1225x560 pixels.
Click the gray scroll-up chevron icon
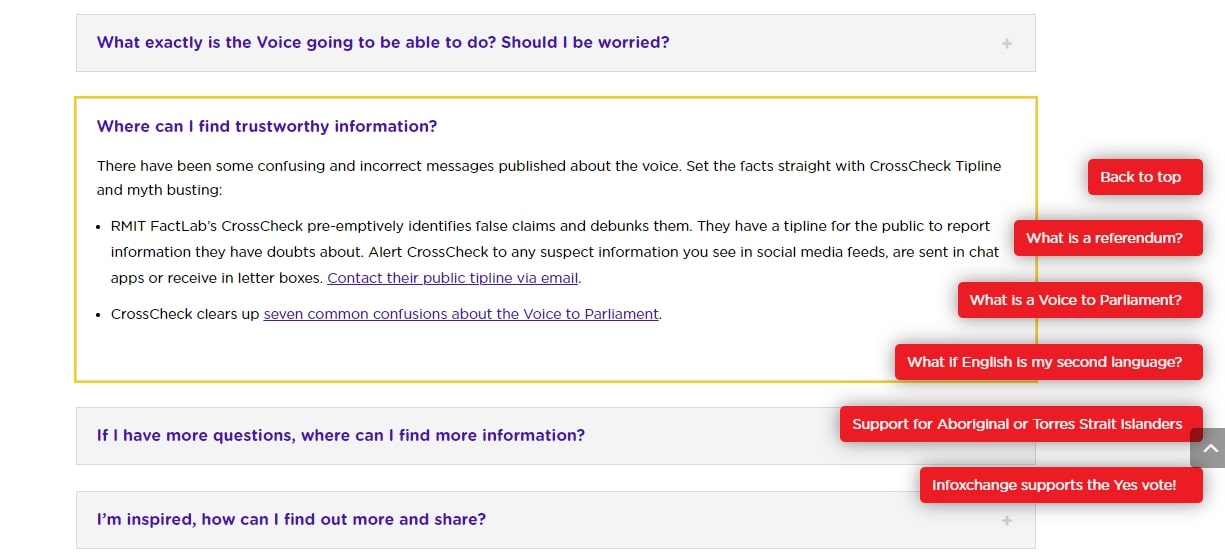(x=1208, y=449)
